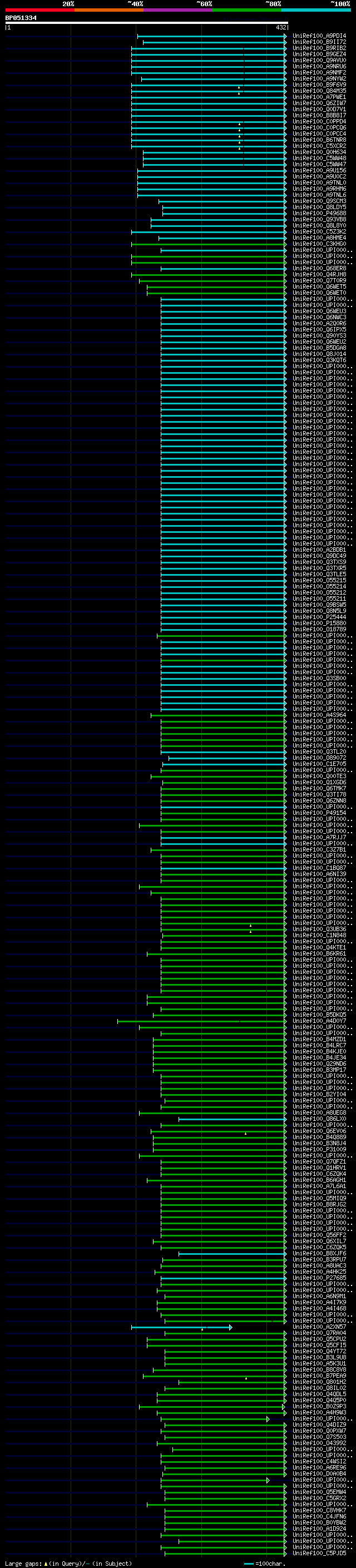The height and width of the screenshot is (1568, 356).
Task: Select hit label UniRef100_Q3TL20
Action: [319, 752]
